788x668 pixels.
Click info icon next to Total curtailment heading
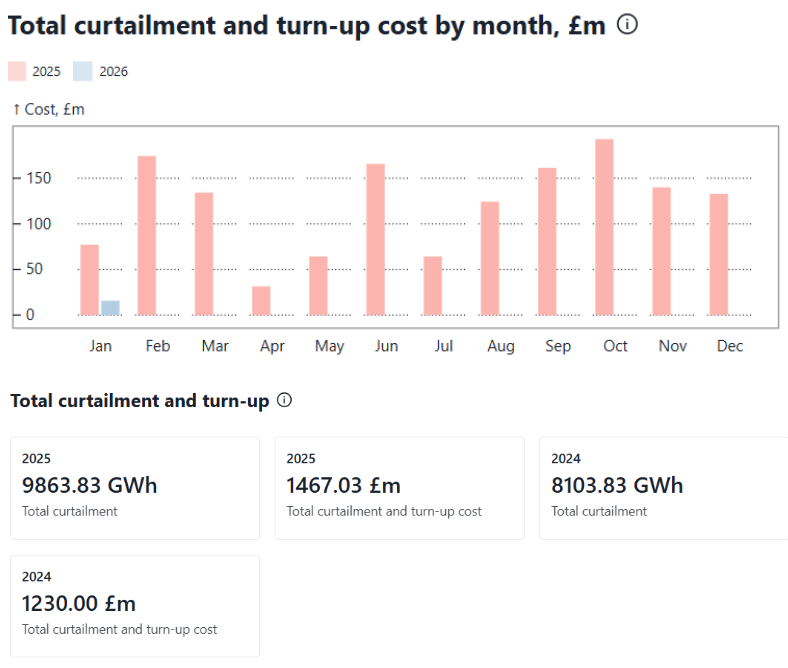tap(284, 400)
